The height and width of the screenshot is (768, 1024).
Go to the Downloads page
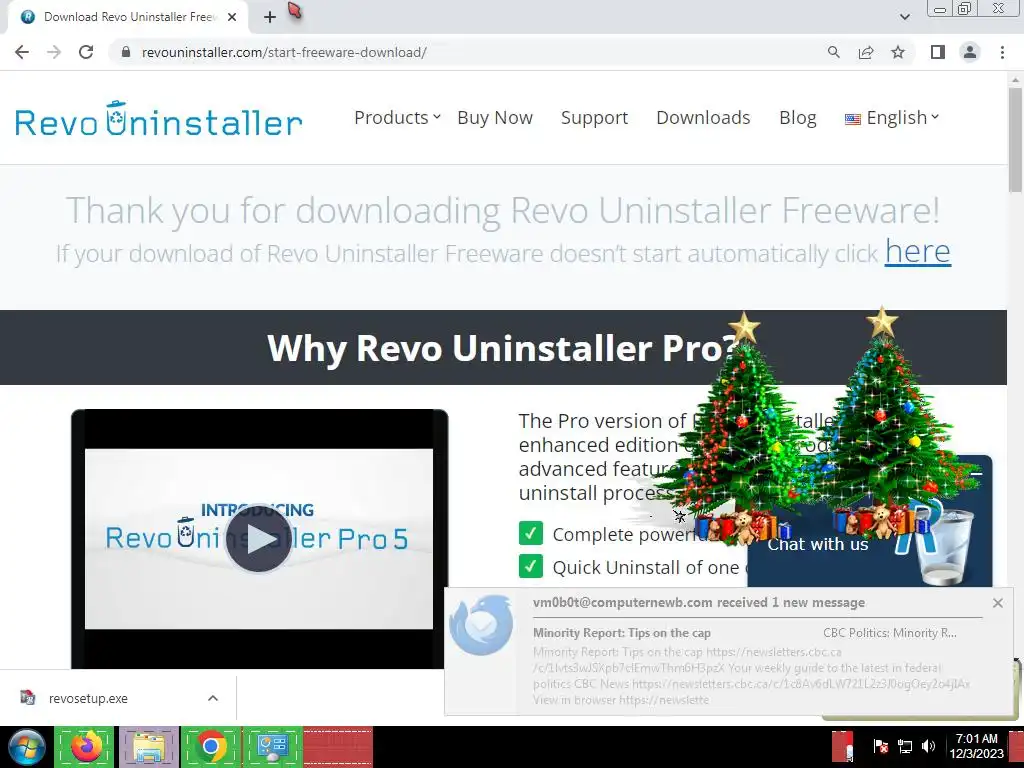click(x=703, y=118)
